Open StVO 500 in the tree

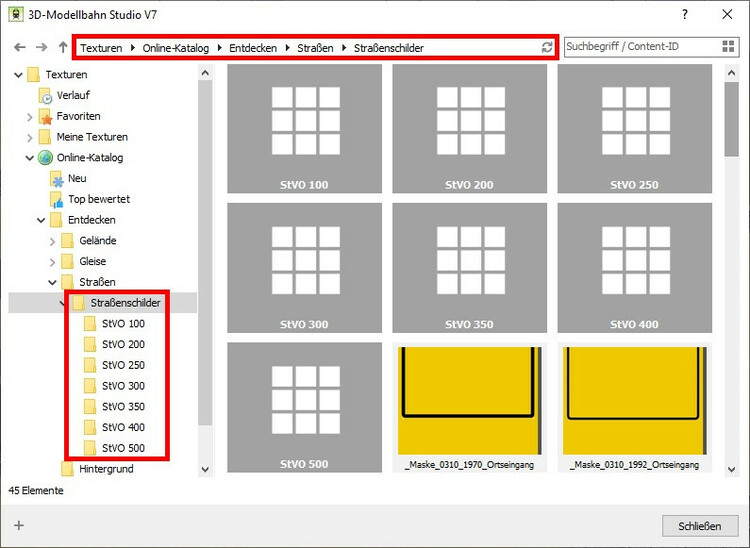point(114,448)
